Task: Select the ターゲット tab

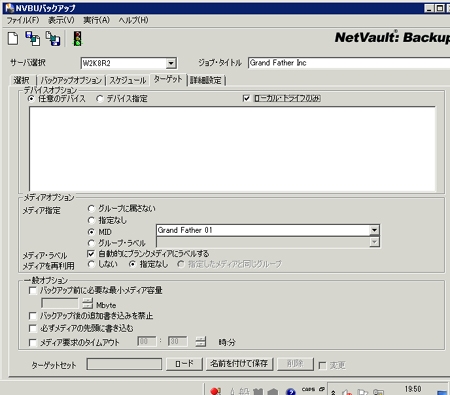Action: pos(168,79)
